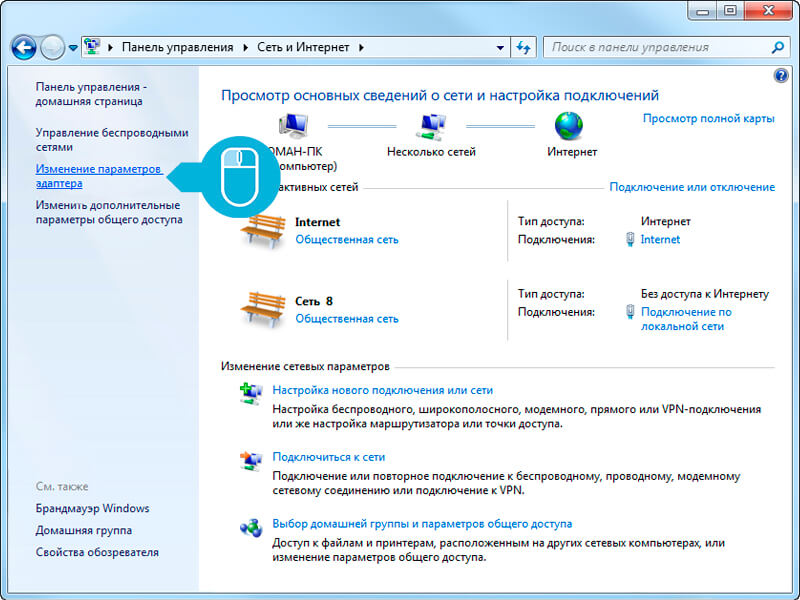The height and width of the screenshot is (600, 800).
Task: Click the network icon in address bar
Action: point(92,47)
